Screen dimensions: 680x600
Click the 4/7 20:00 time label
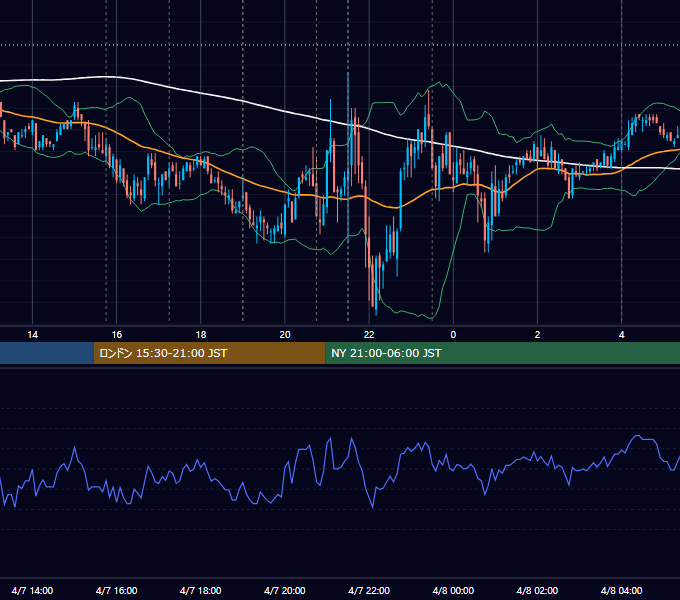click(x=285, y=590)
